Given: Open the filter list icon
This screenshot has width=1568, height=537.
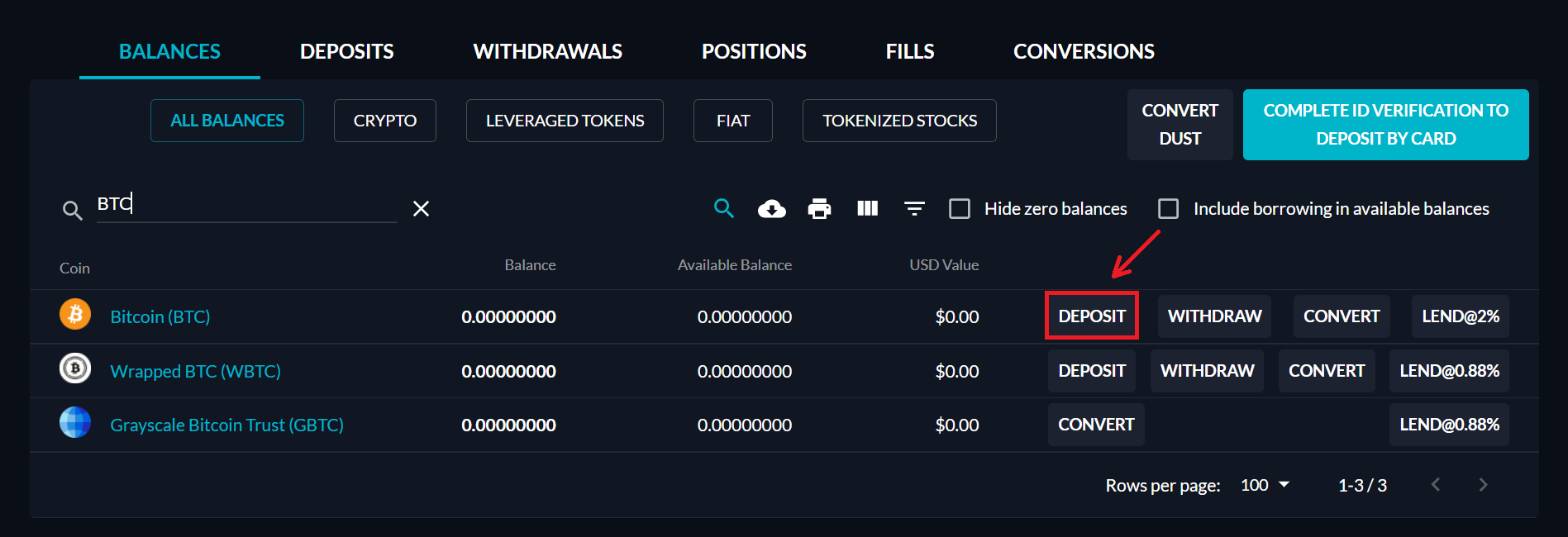Looking at the screenshot, I should coord(914,209).
